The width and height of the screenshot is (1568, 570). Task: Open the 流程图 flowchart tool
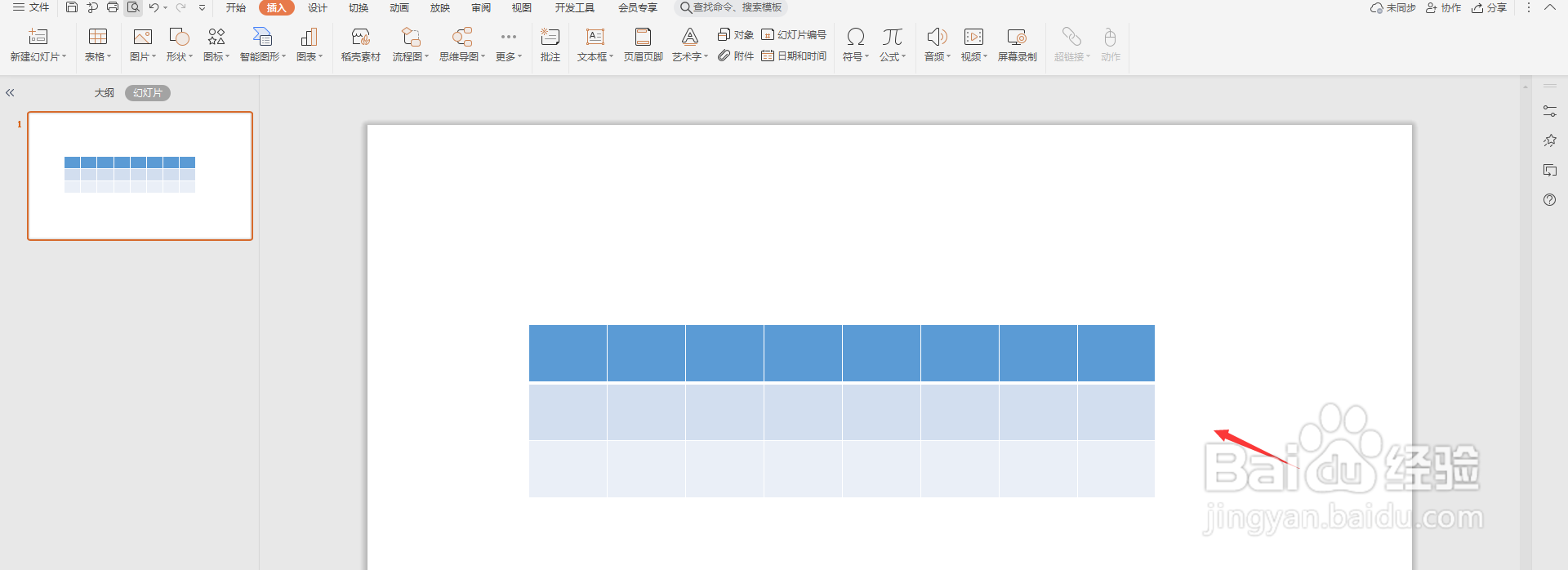pos(411,45)
